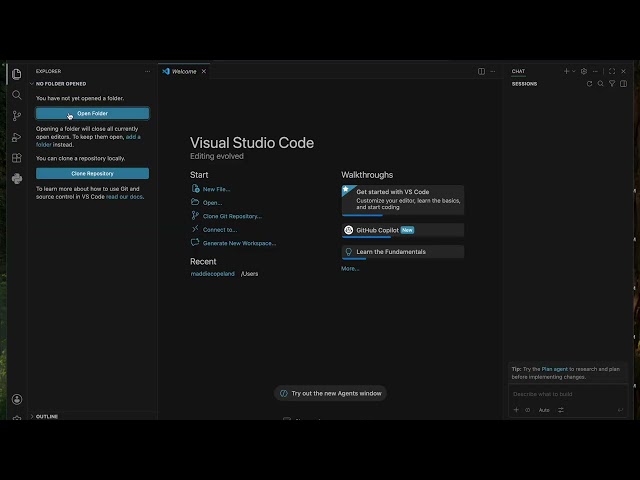Focus the 'Describe what to build' input

[x=567, y=394]
